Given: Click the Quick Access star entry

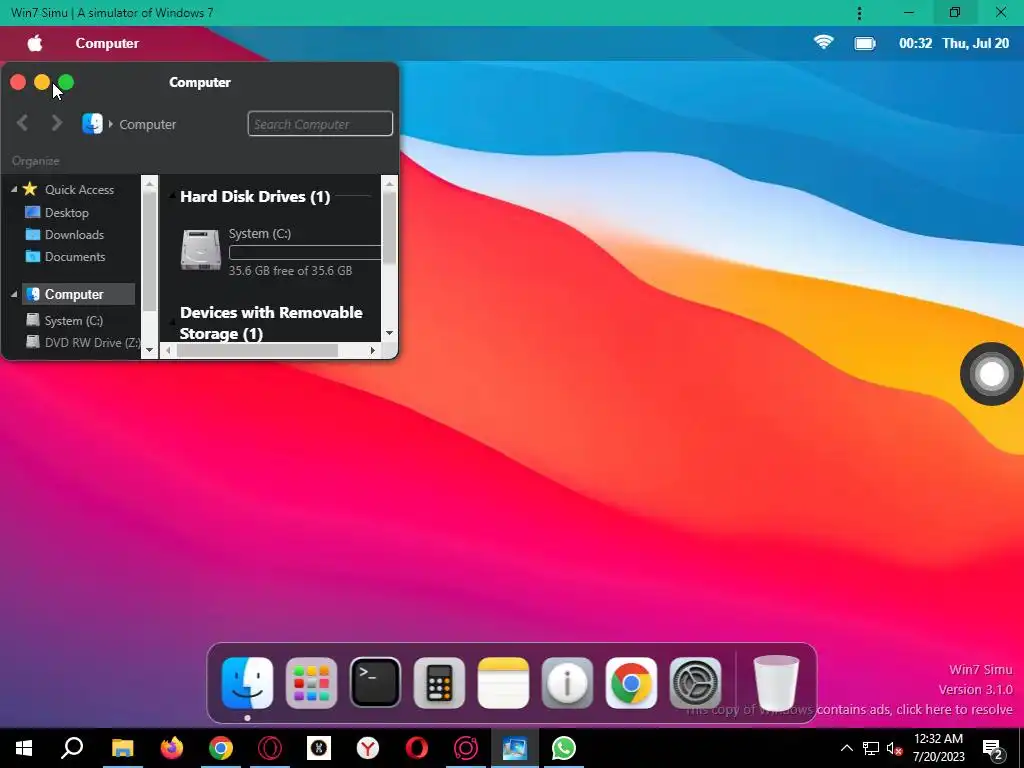Looking at the screenshot, I should click(68, 189).
